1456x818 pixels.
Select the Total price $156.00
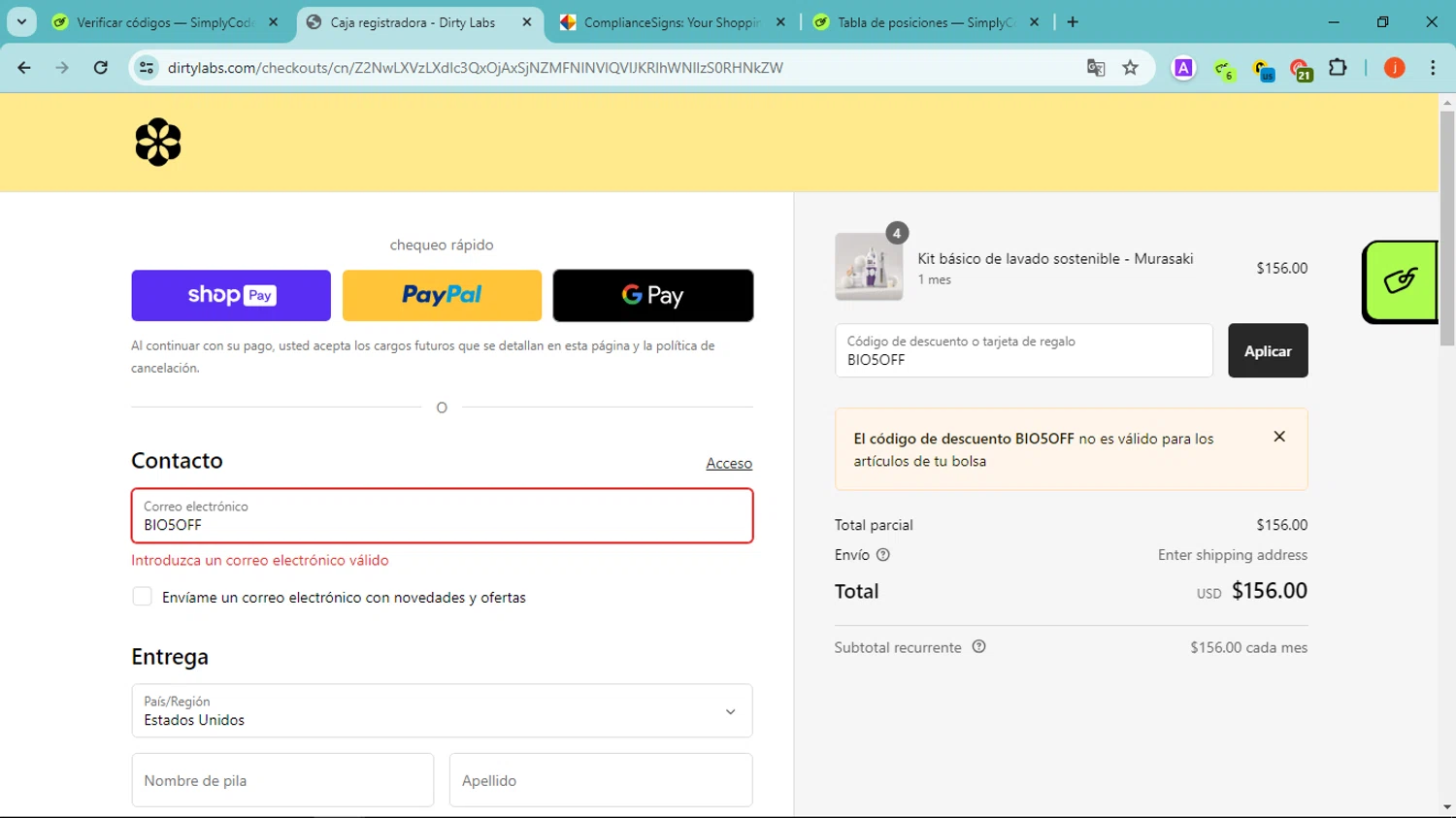point(1270,591)
